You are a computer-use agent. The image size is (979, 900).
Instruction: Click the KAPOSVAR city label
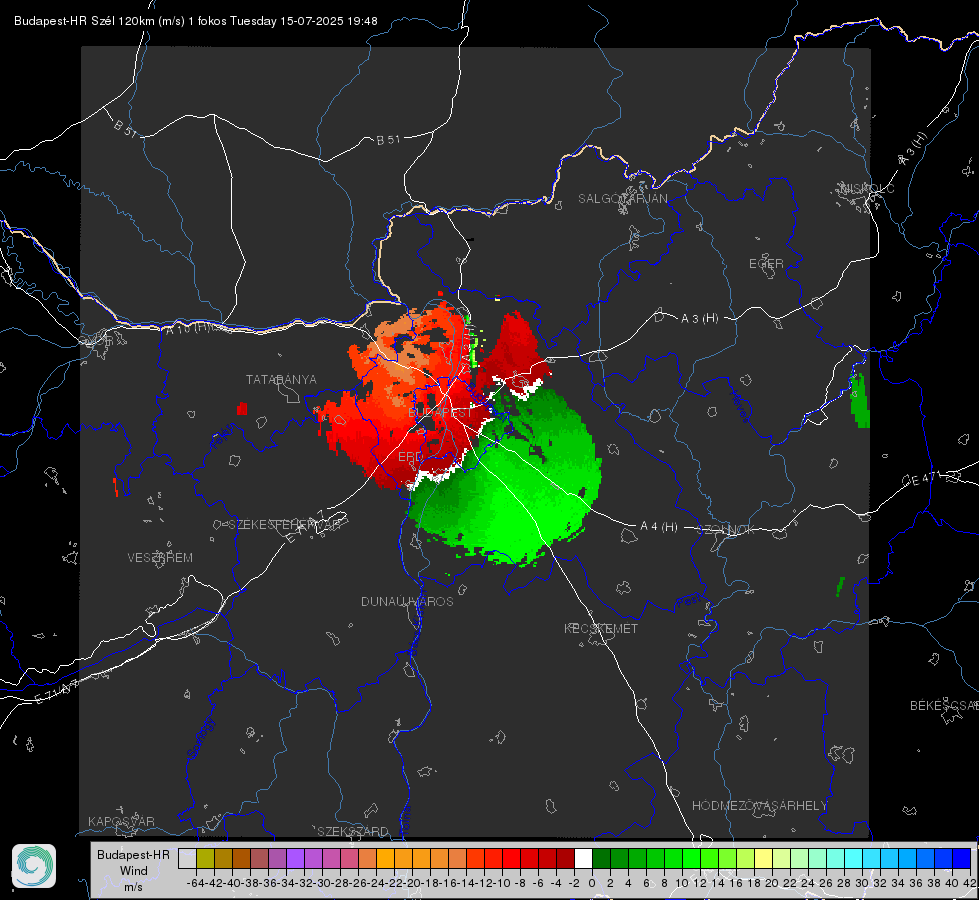click(121, 821)
